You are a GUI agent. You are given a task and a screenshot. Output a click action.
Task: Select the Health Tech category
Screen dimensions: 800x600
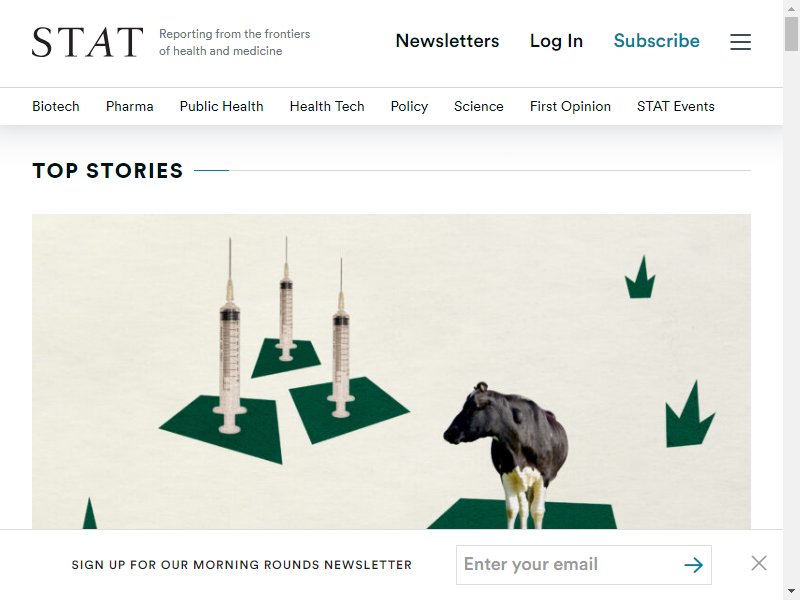[x=327, y=106]
